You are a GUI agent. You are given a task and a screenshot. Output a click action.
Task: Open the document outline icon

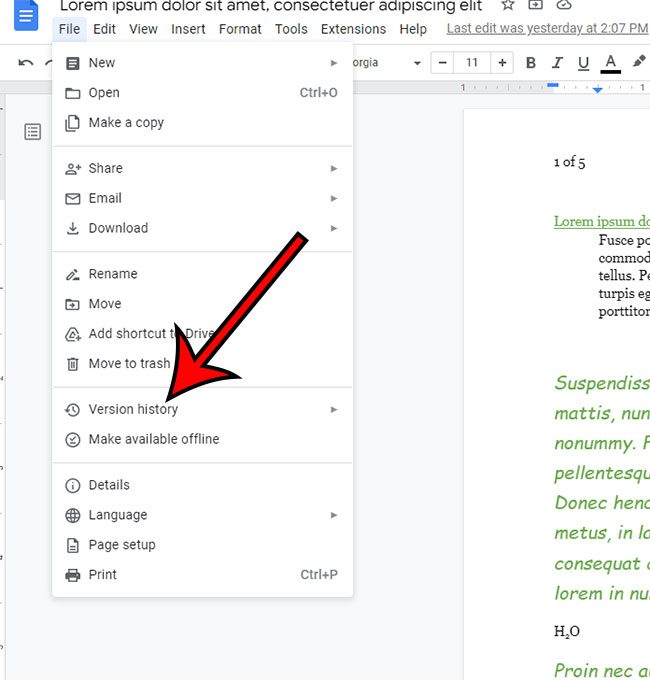pyautogui.click(x=33, y=132)
